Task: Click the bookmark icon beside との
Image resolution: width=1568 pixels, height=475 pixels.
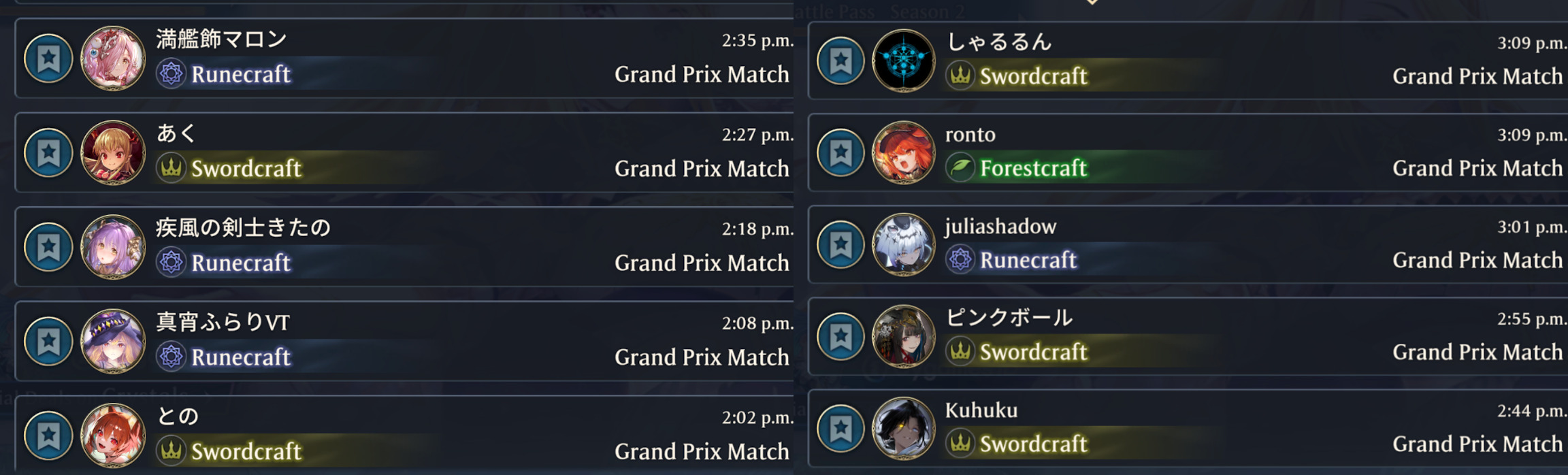Action: pyautogui.click(x=48, y=436)
